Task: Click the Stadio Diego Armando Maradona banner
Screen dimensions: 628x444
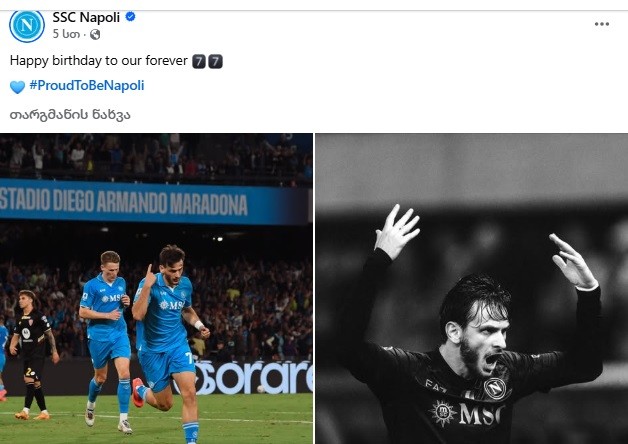Action: click(x=154, y=202)
